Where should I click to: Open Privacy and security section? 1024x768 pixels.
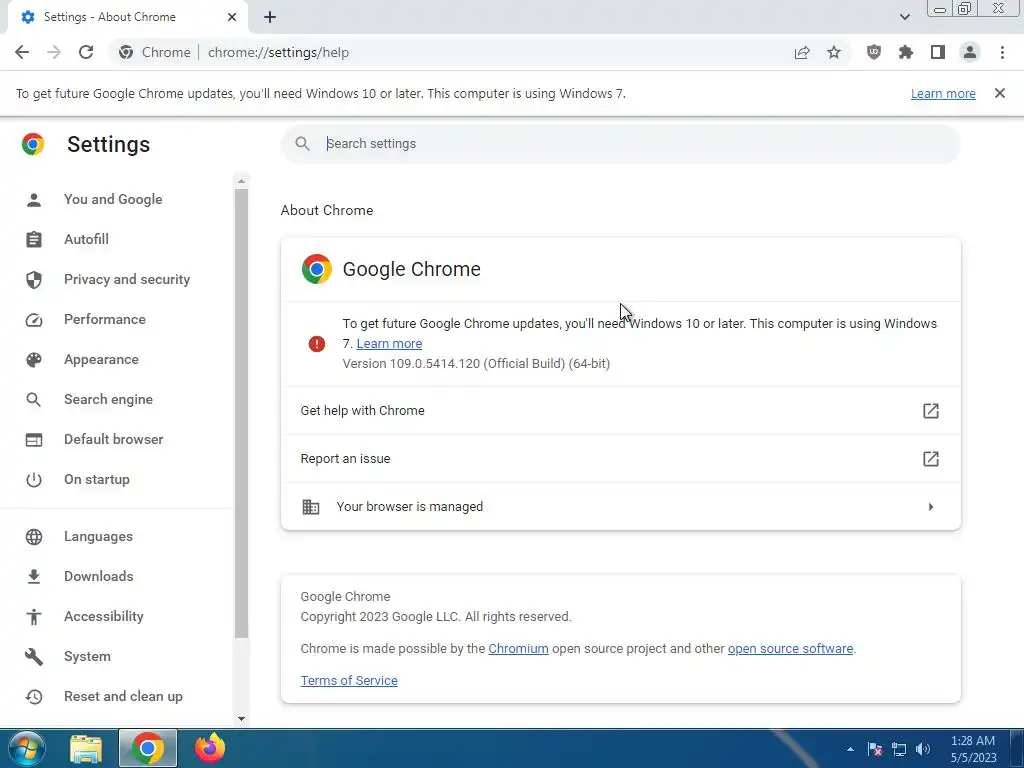coord(127,280)
